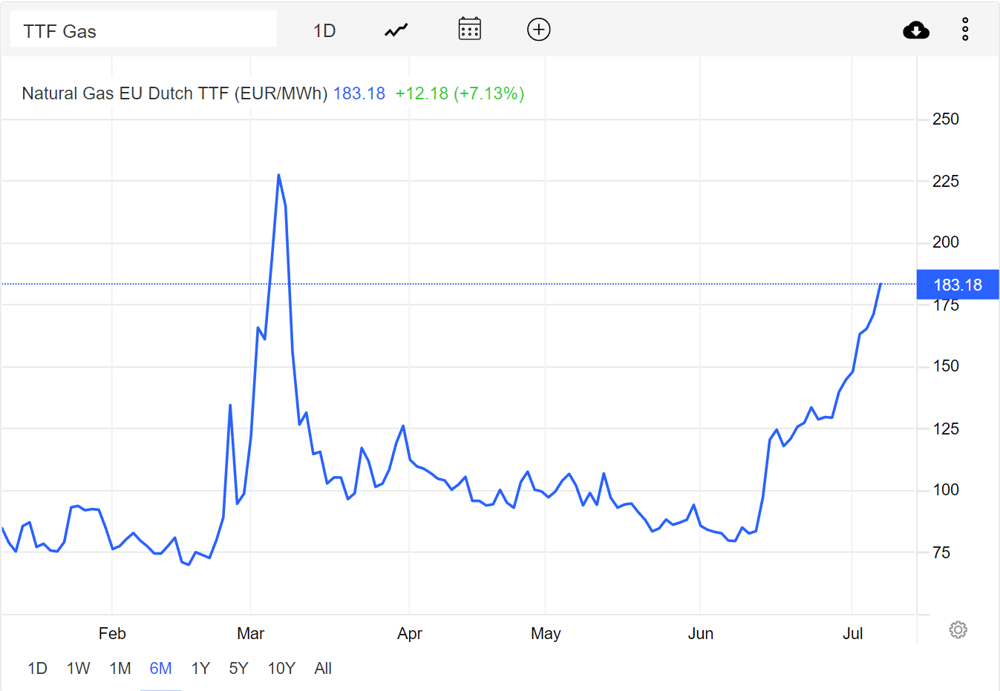
Task: Click the 250 price axis label
Action: pyautogui.click(x=945, y=119)
